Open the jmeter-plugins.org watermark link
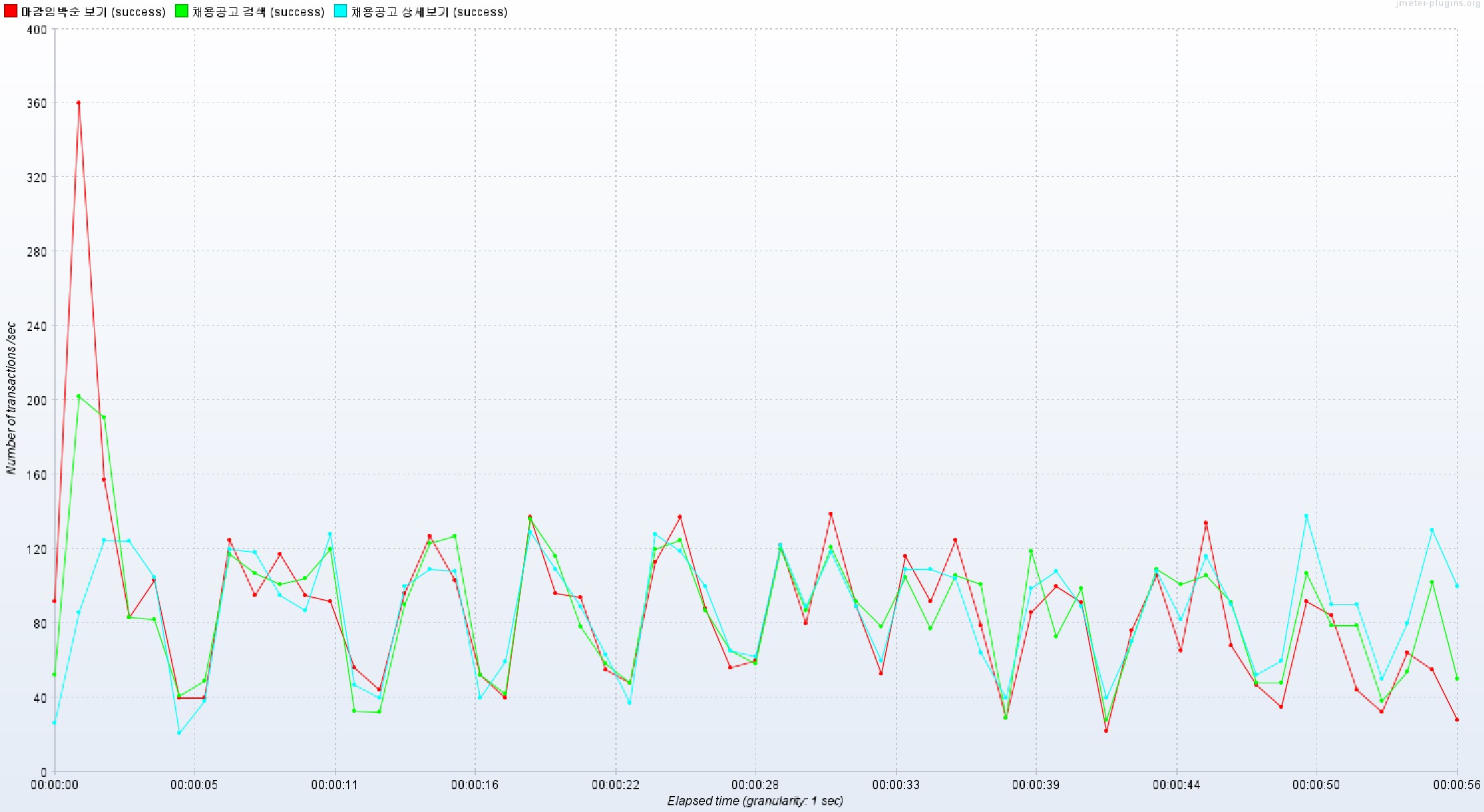 (1438, 4)
